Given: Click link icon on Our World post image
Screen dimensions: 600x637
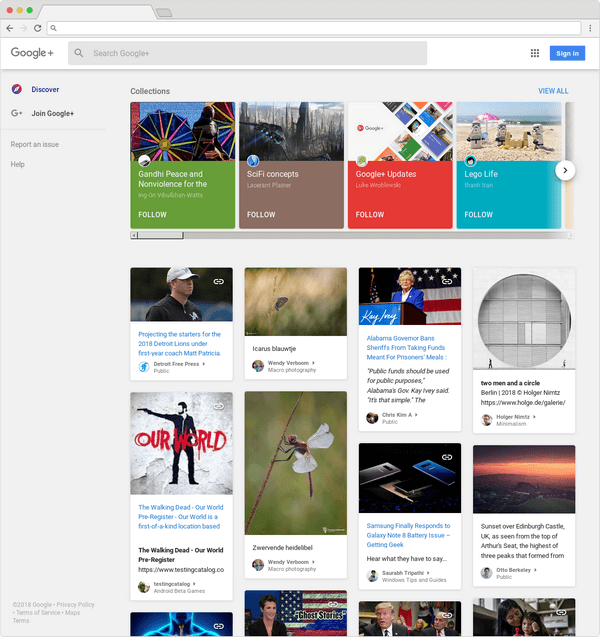Looking at the screenshot, I should [x=219, y=406].
